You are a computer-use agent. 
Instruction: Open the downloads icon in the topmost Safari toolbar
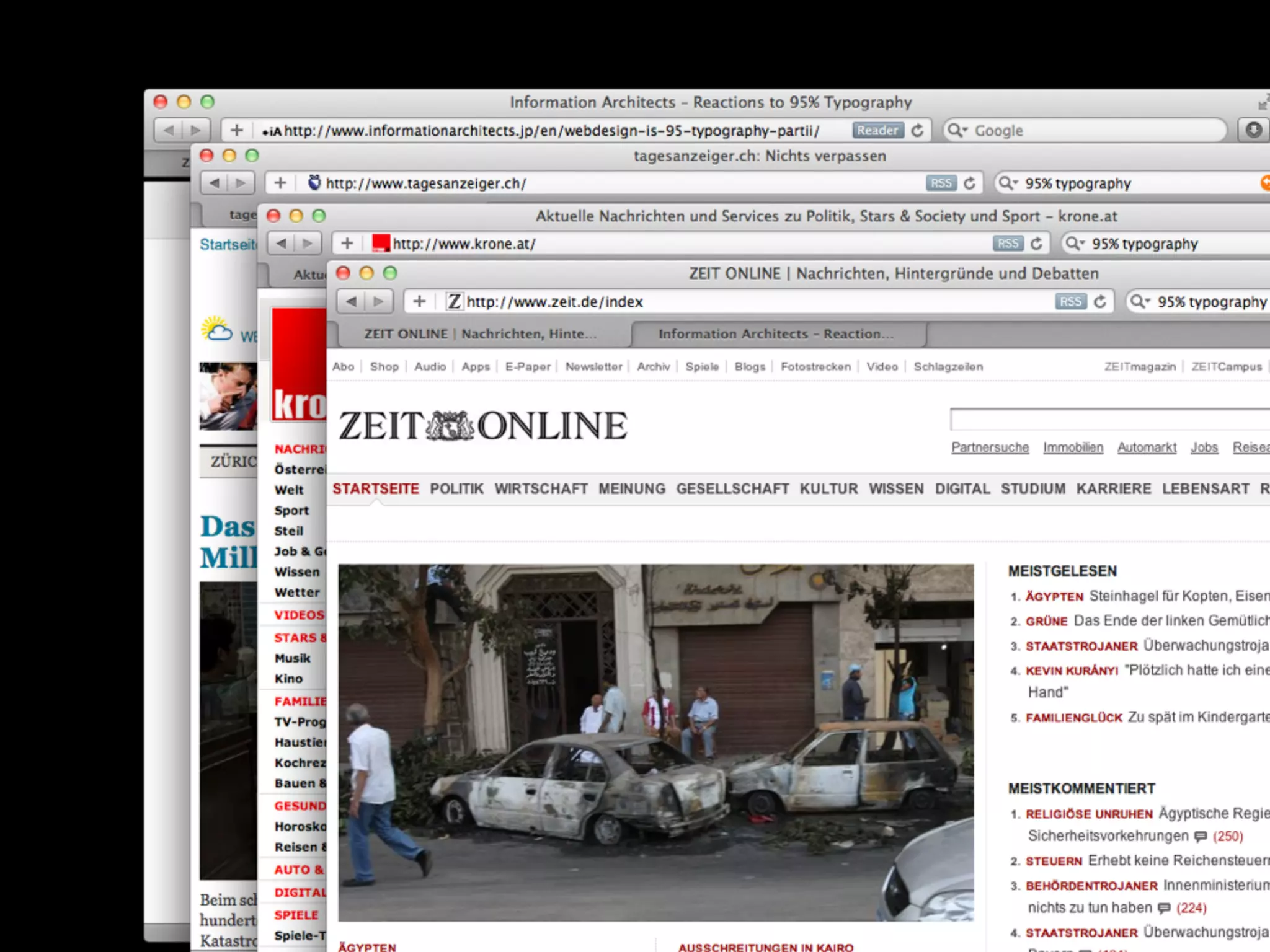(x=1253, y=130)
